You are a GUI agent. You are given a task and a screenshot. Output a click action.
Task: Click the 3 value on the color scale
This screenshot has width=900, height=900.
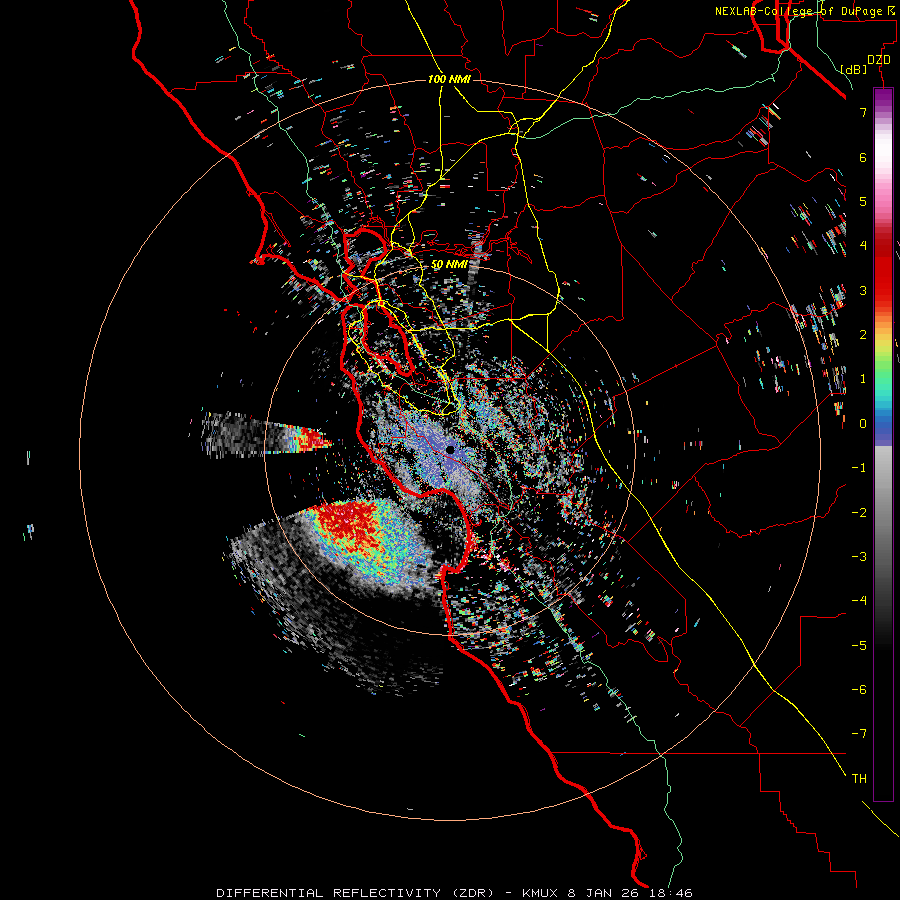click(x=863, y=290)
